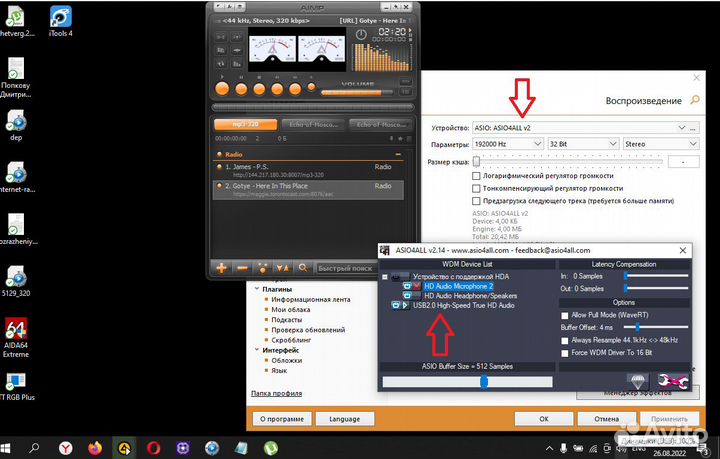Collapse the Radio playlist group
The image size is (720, 459).
398,154
